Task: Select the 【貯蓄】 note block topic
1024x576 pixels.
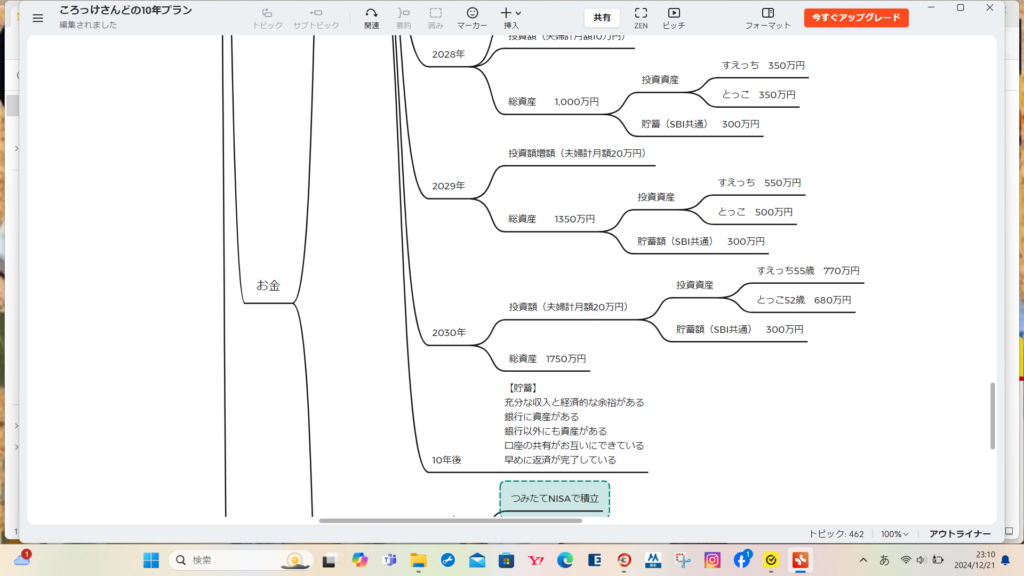Action: pyautogui.click(x=574, y=424)
